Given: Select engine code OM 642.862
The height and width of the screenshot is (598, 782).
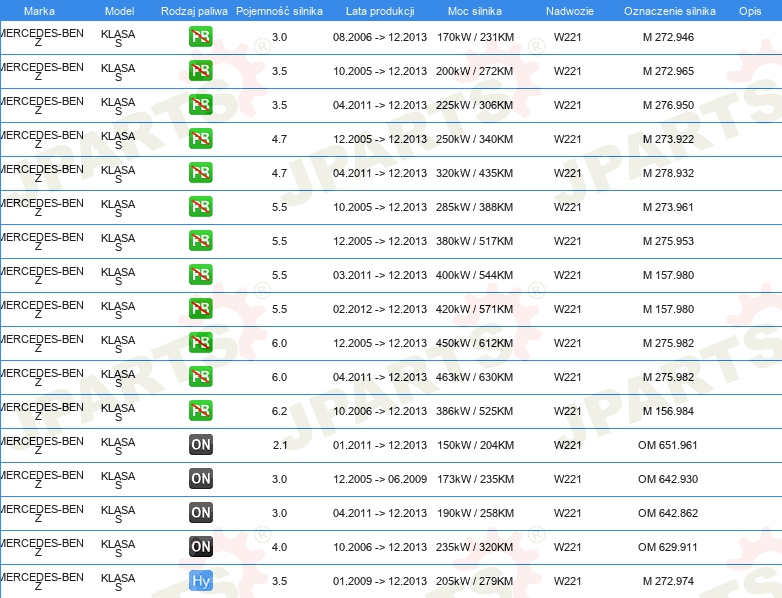Looking at the screenshot, I should pyautogui.click(x=668, y=512).
